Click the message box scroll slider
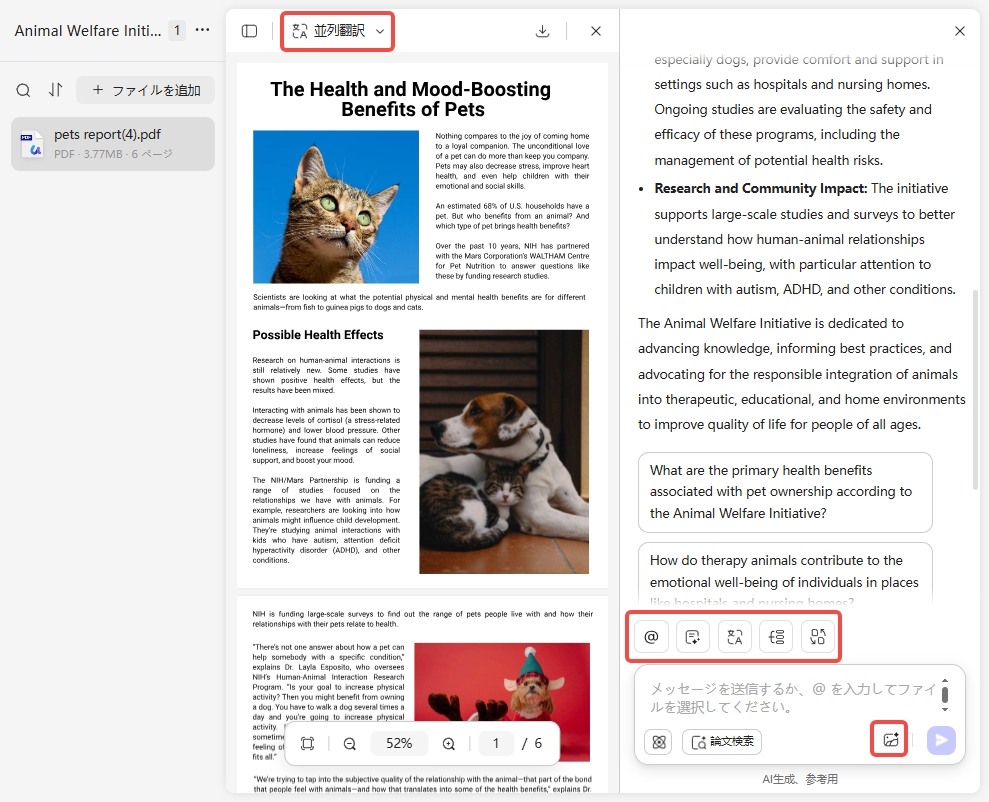 (945, 695)
